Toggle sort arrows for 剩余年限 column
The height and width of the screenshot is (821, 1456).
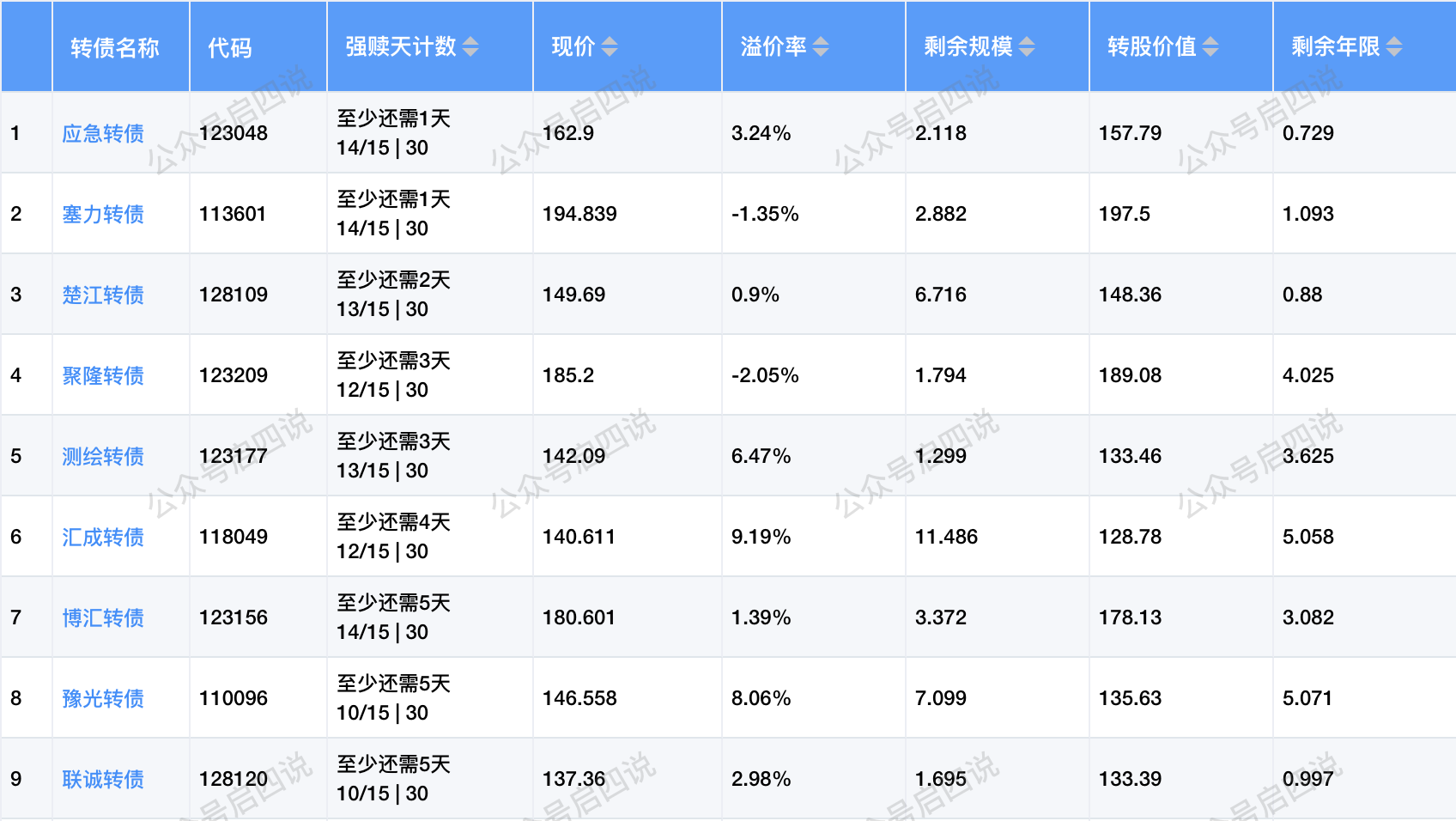(x=1394, y=46)
